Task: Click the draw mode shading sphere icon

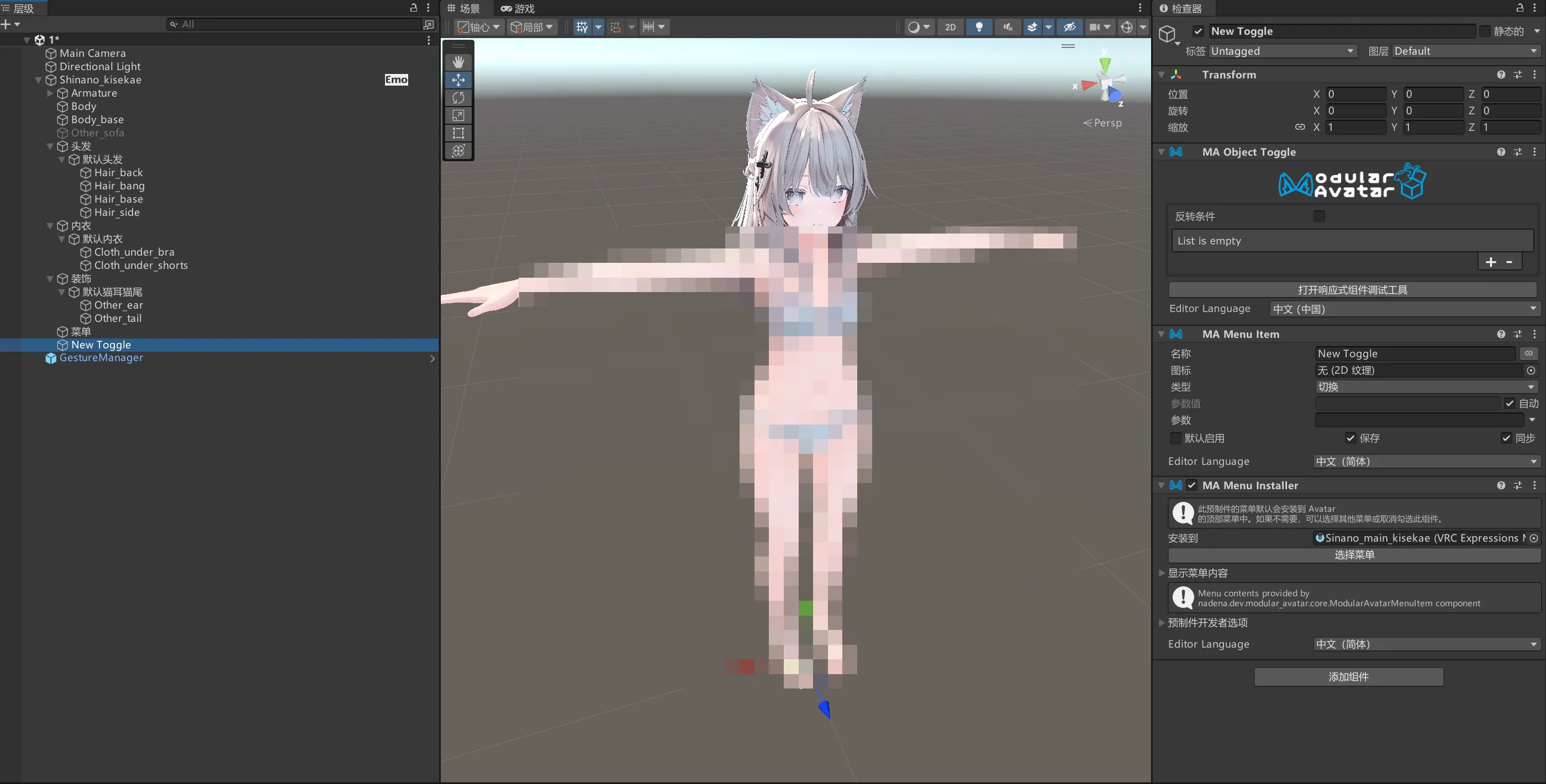Action: [914, 27]
